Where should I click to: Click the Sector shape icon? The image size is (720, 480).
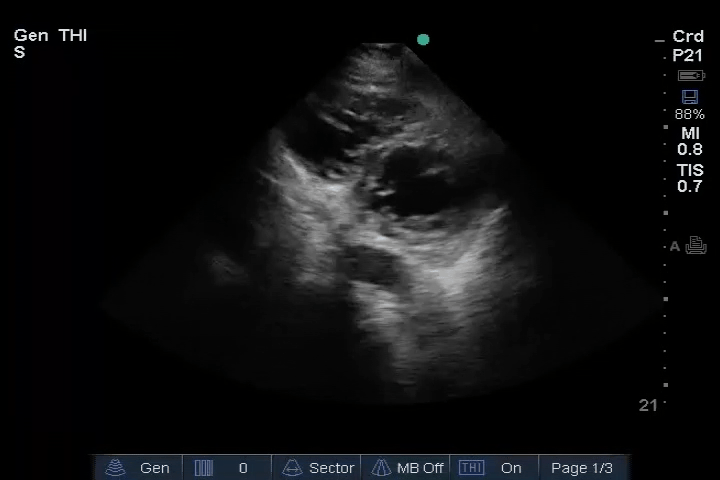pyautogui.click(x=293, y=468)
